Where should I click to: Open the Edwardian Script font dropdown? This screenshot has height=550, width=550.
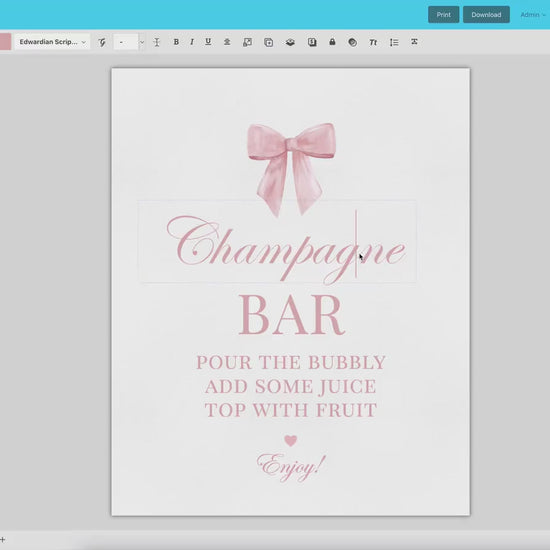pos(52,42)
